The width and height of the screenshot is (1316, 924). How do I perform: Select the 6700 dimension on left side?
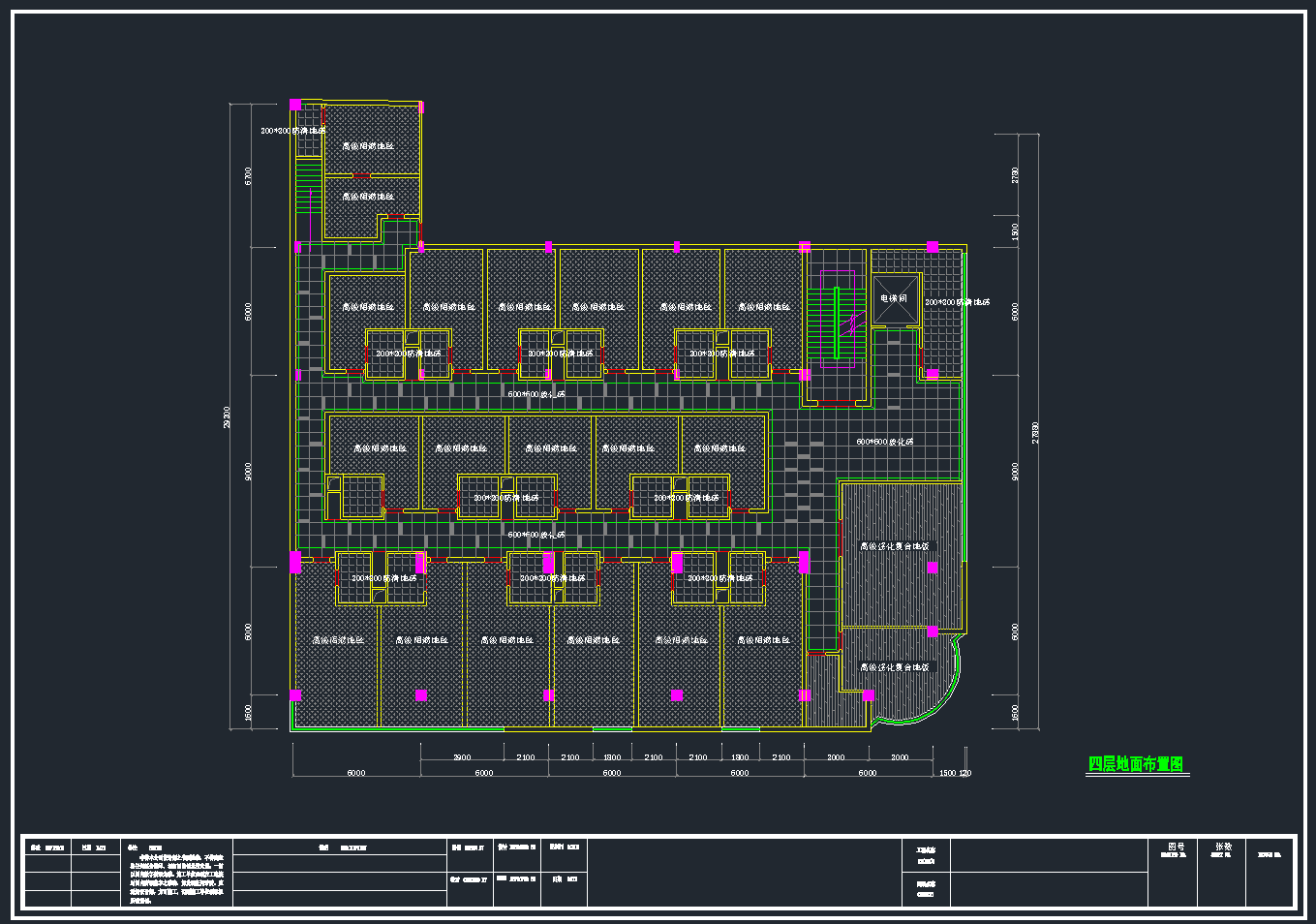pyautogui.click(x=249, y=176)
